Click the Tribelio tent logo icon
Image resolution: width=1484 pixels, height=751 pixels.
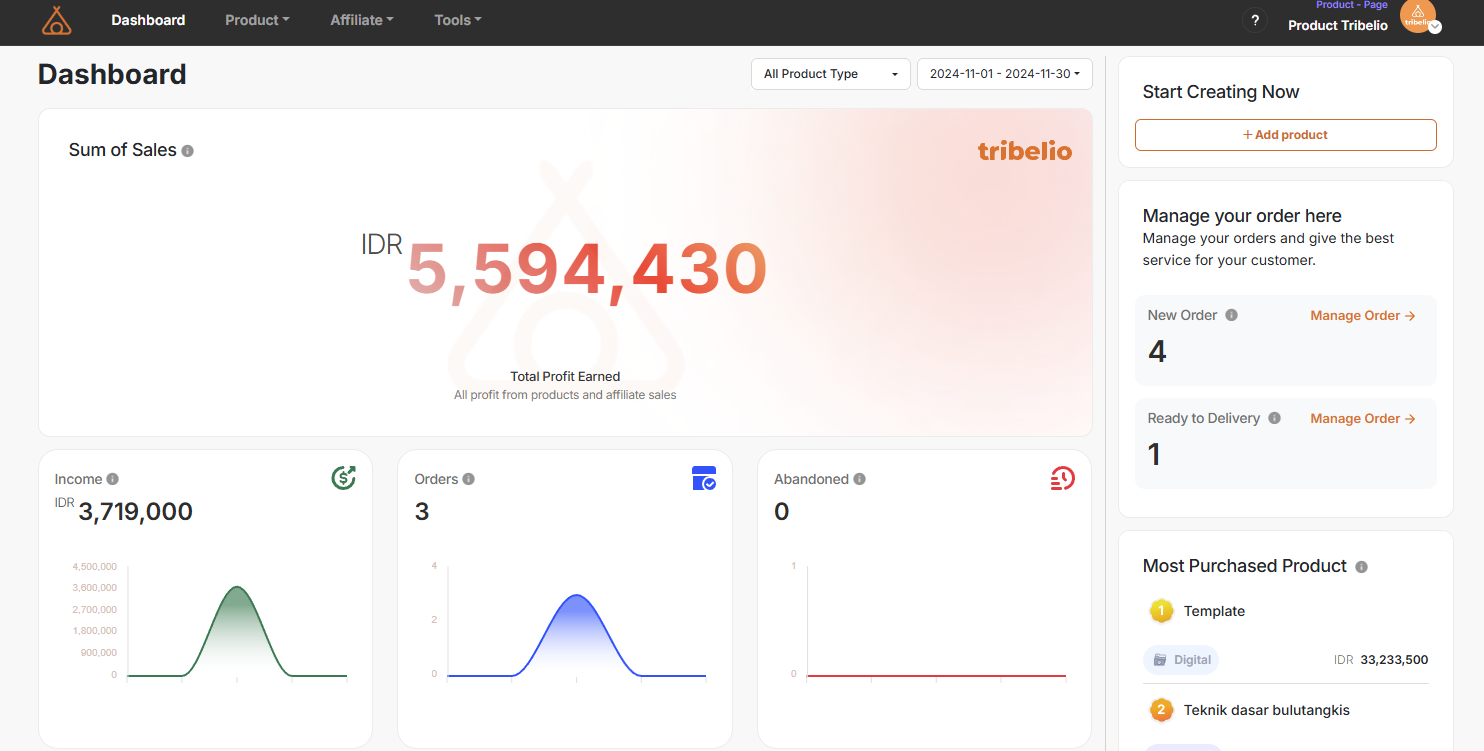pos(56,21)
